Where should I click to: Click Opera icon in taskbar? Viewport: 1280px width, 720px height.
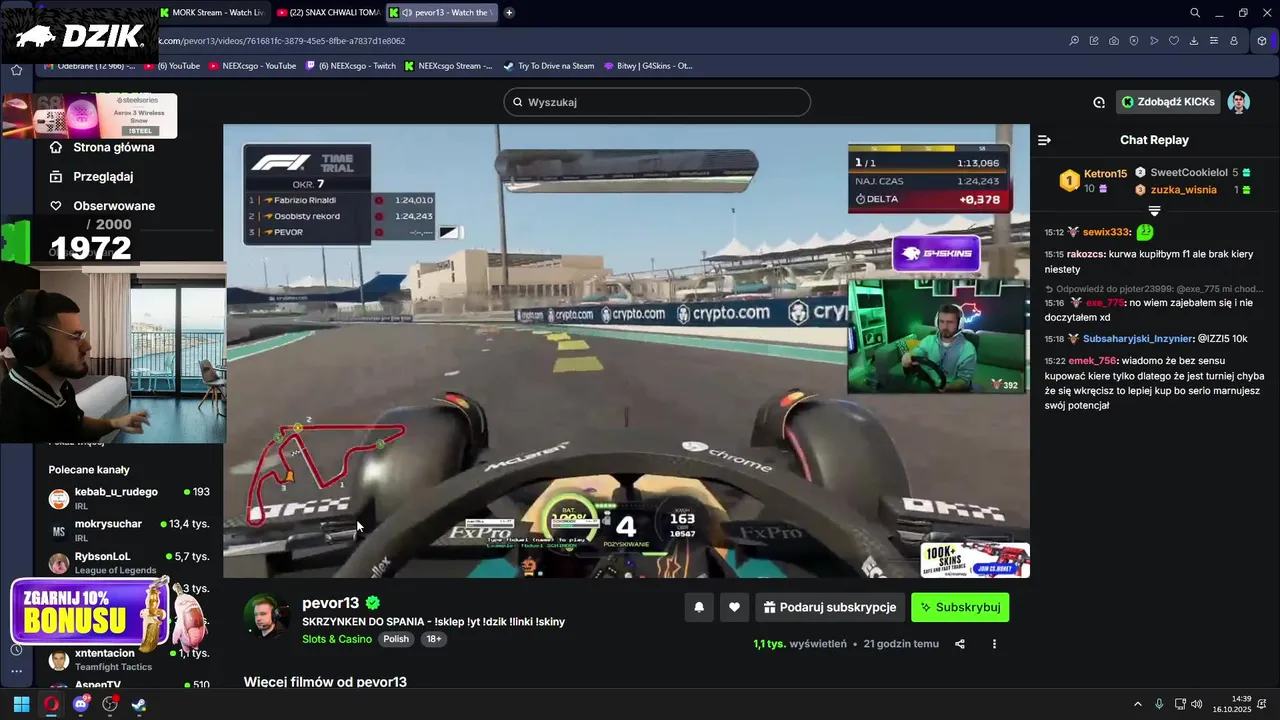point(51,704)
